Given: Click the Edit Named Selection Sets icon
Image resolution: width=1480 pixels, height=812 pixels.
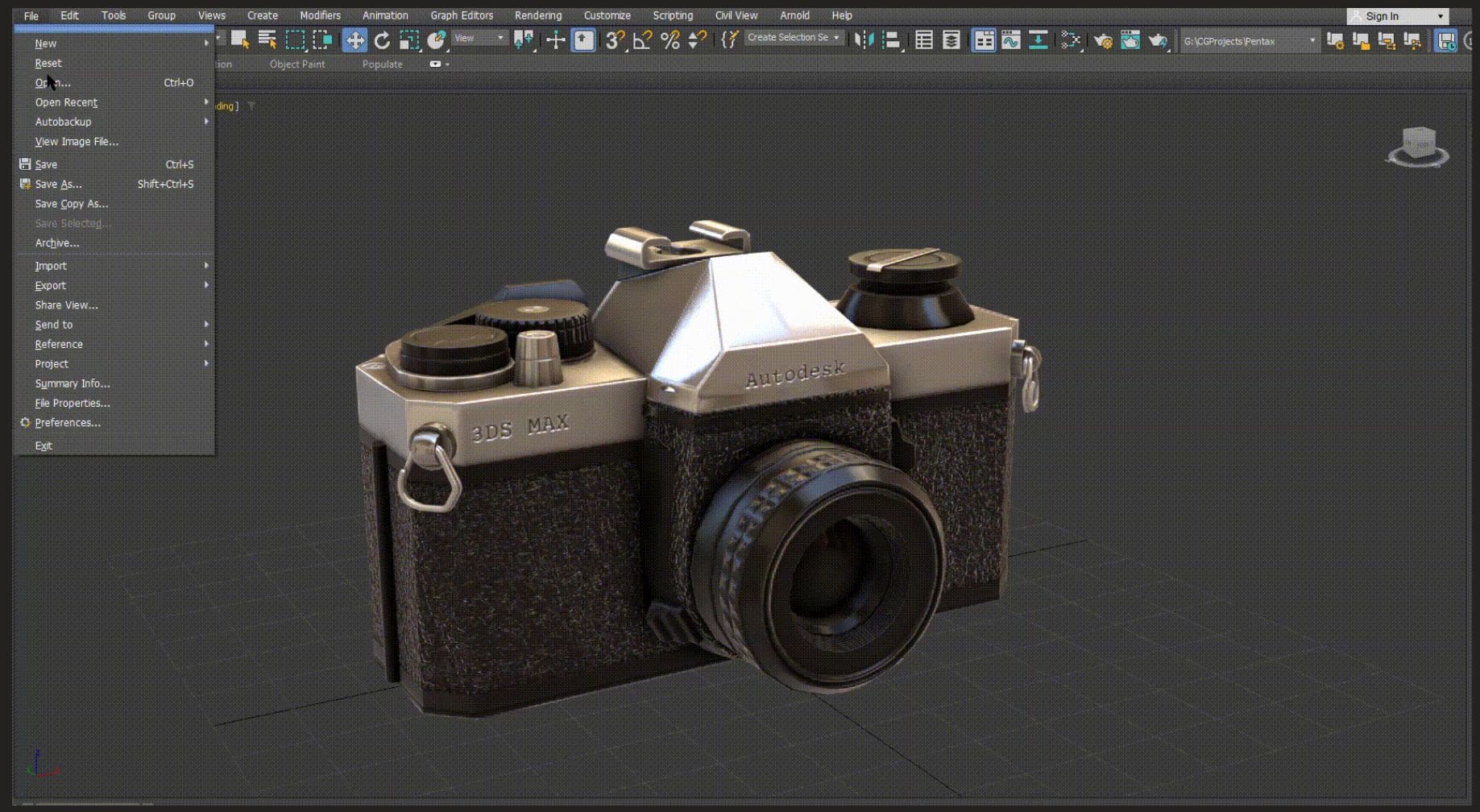Looking at the screenshot, I should (730, 39).
